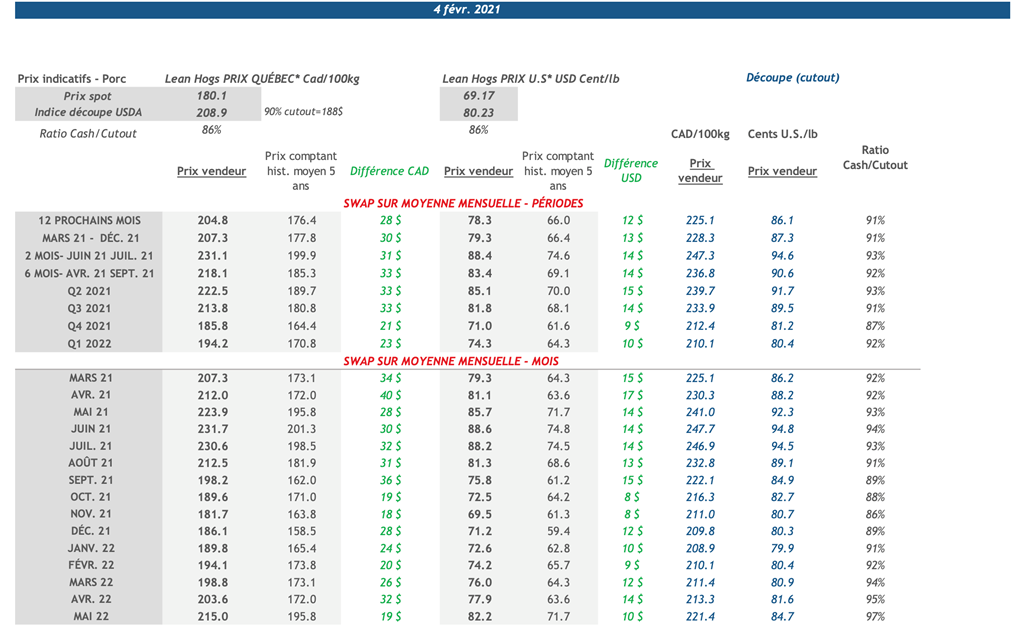Click the Q2 2021 row label
This screenshot has width=1024, height=627.
pos(90,291)
